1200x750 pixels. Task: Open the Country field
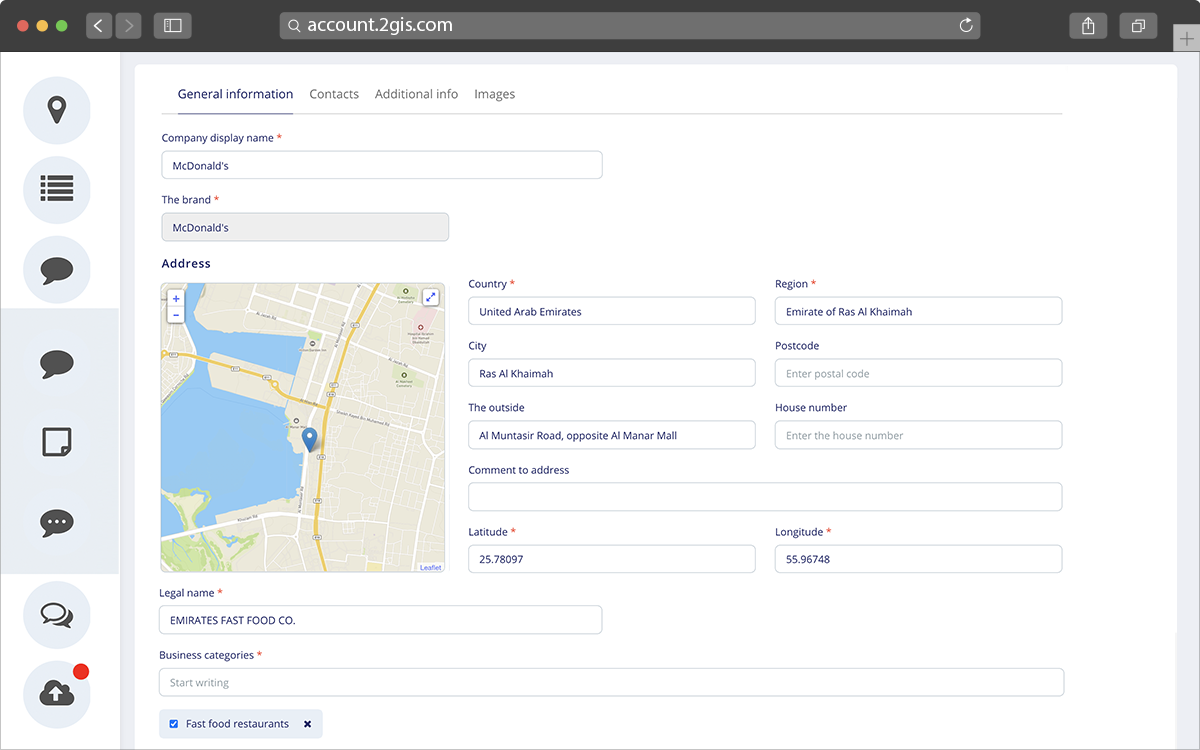tap(612, 311)
